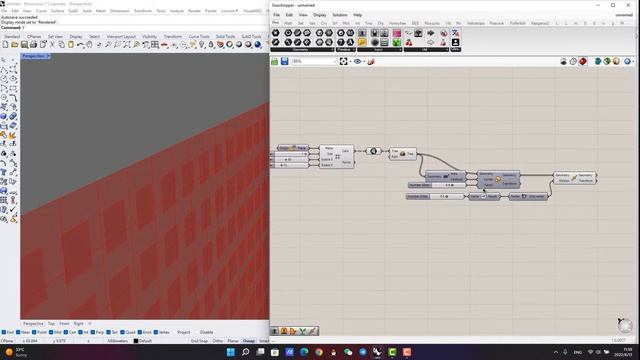The height and width of the screenshot is (360, 640).
Task: Switch to the Front viewport tab
Action: click(64, 324)
